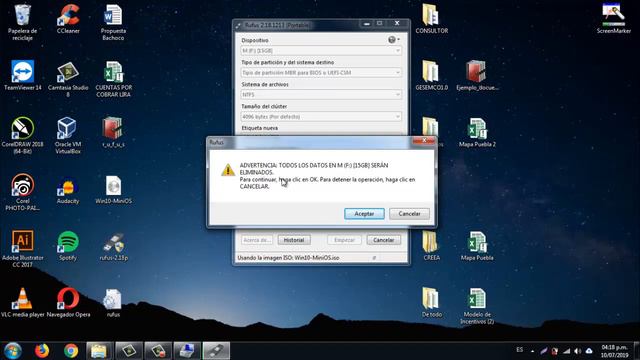
Task: Select the ScreenMarker desktop icon
Action: 613,19
